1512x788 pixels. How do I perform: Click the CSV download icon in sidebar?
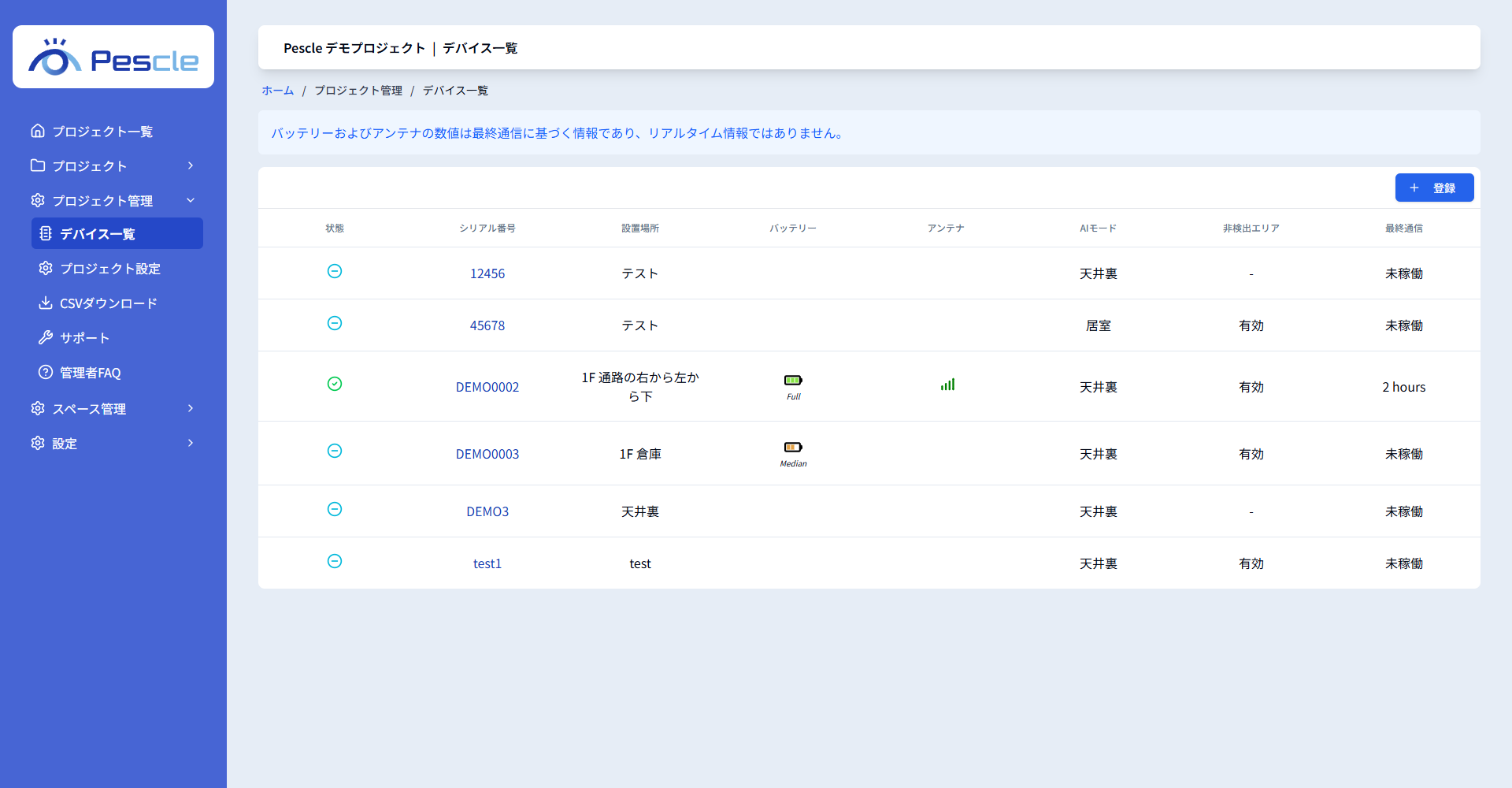pos(46,303)
